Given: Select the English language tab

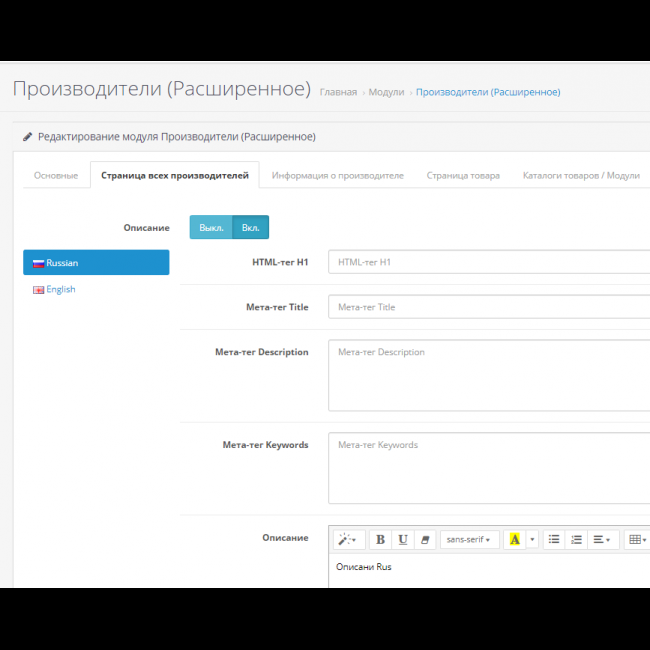Looking at the screenshot, I should pyautogui.click(x=60, y=289).
